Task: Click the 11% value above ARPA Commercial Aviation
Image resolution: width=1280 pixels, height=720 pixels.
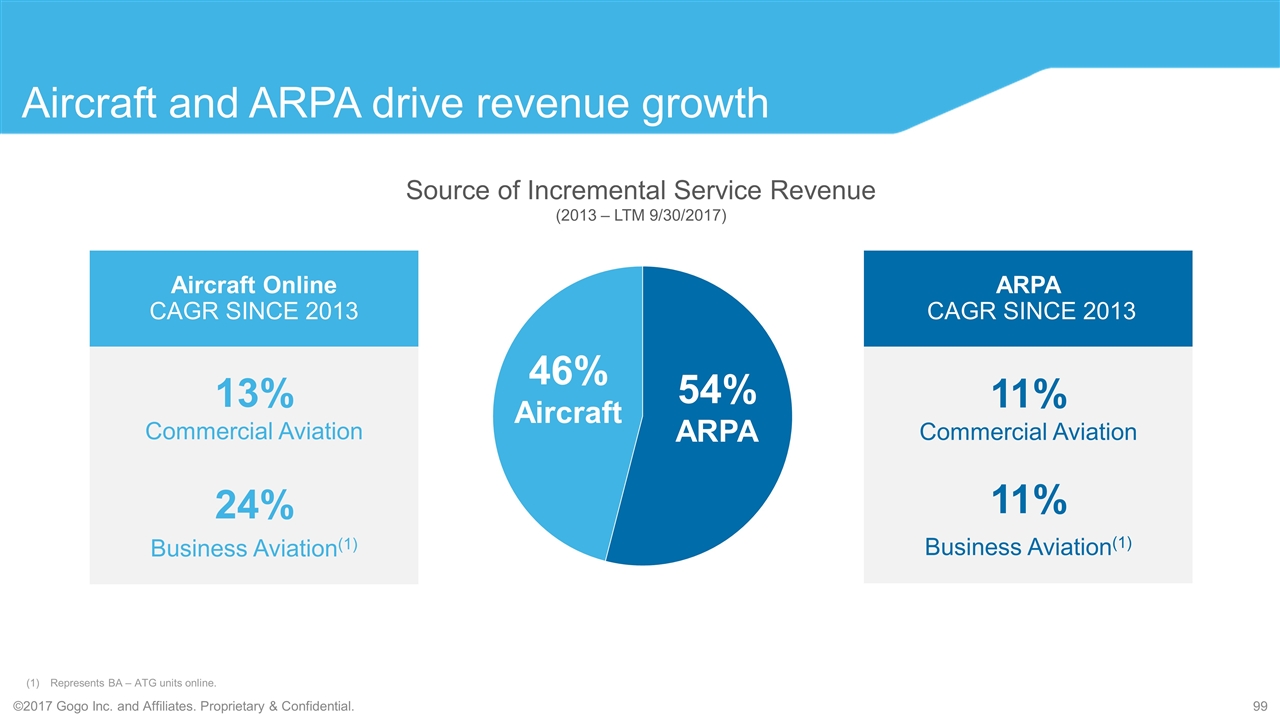Action: pyautogui.click(x=1028, y=396)
